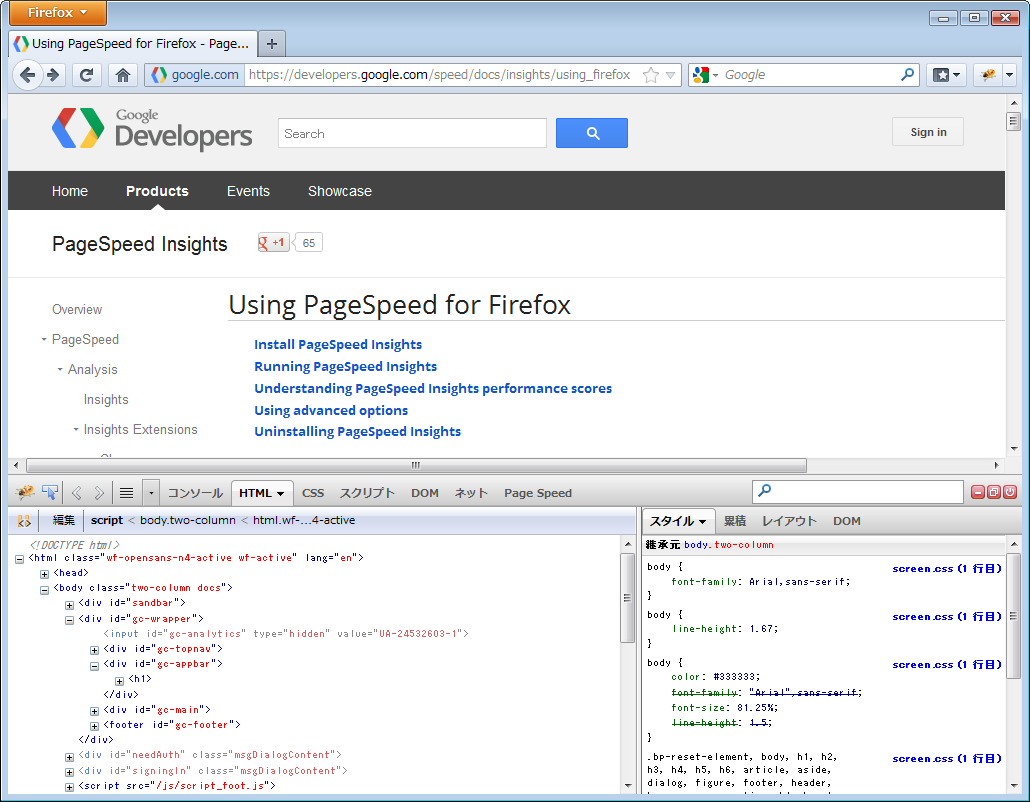Image resolution: width=1030 pixels, height=802 pixels.
Task: Open the search engine selector Google icon
Action: [x=705, y=75]
